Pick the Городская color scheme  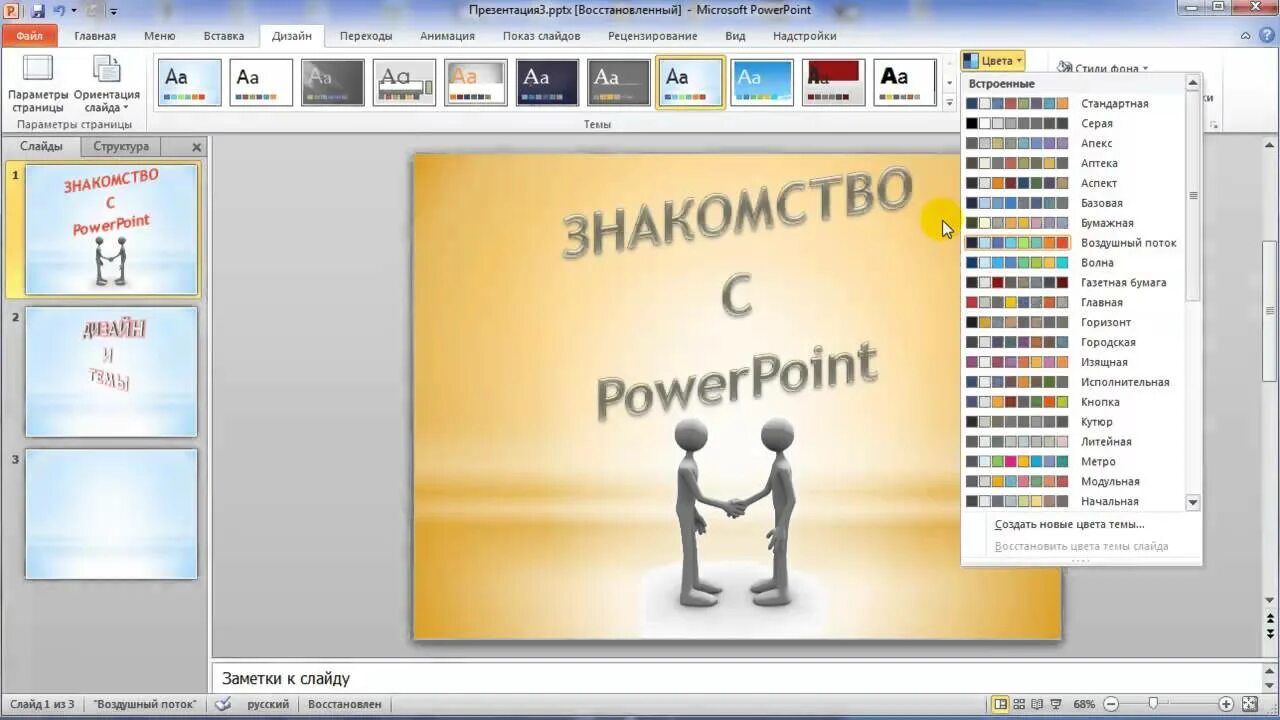[1076, 342]
